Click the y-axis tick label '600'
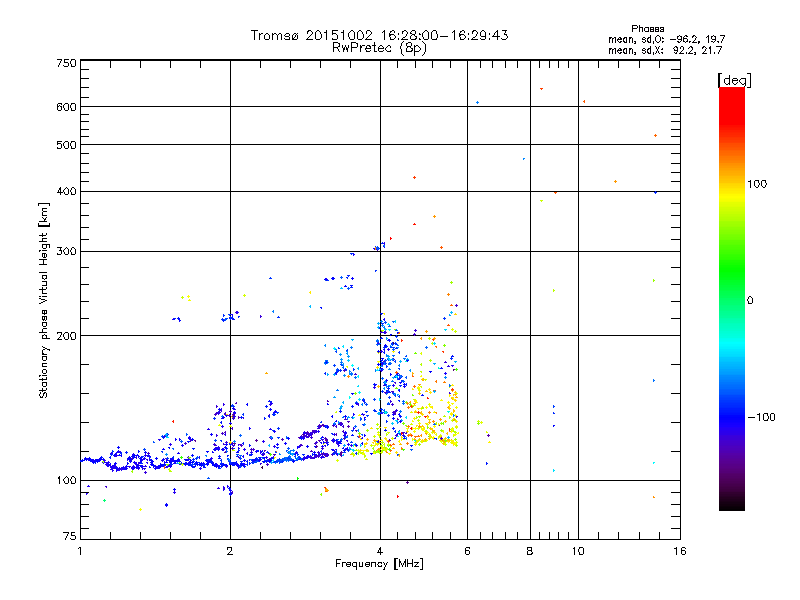Screen dimensions: 800x600 (66, 107)
